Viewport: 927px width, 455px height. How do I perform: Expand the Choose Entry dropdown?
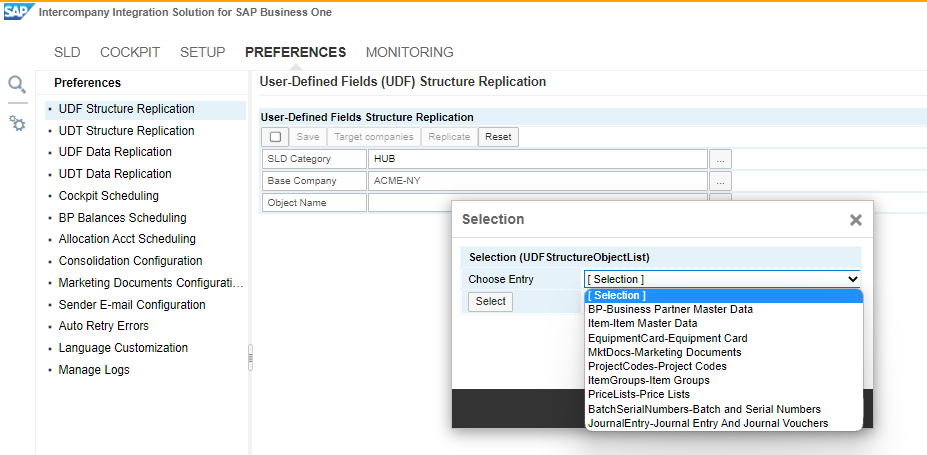point(722,279)
